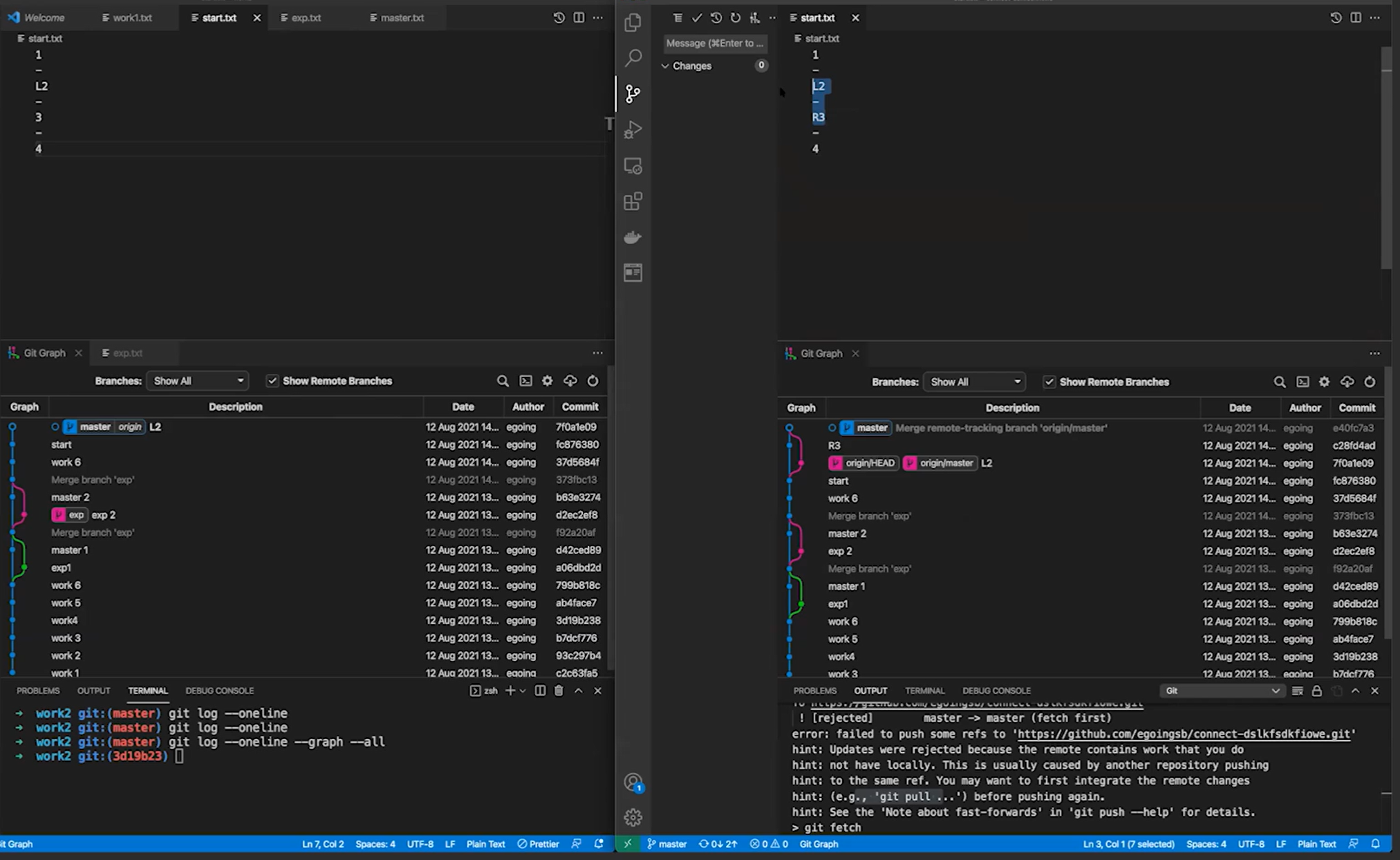Open the Search view in the activity bar

click(633, 58)
